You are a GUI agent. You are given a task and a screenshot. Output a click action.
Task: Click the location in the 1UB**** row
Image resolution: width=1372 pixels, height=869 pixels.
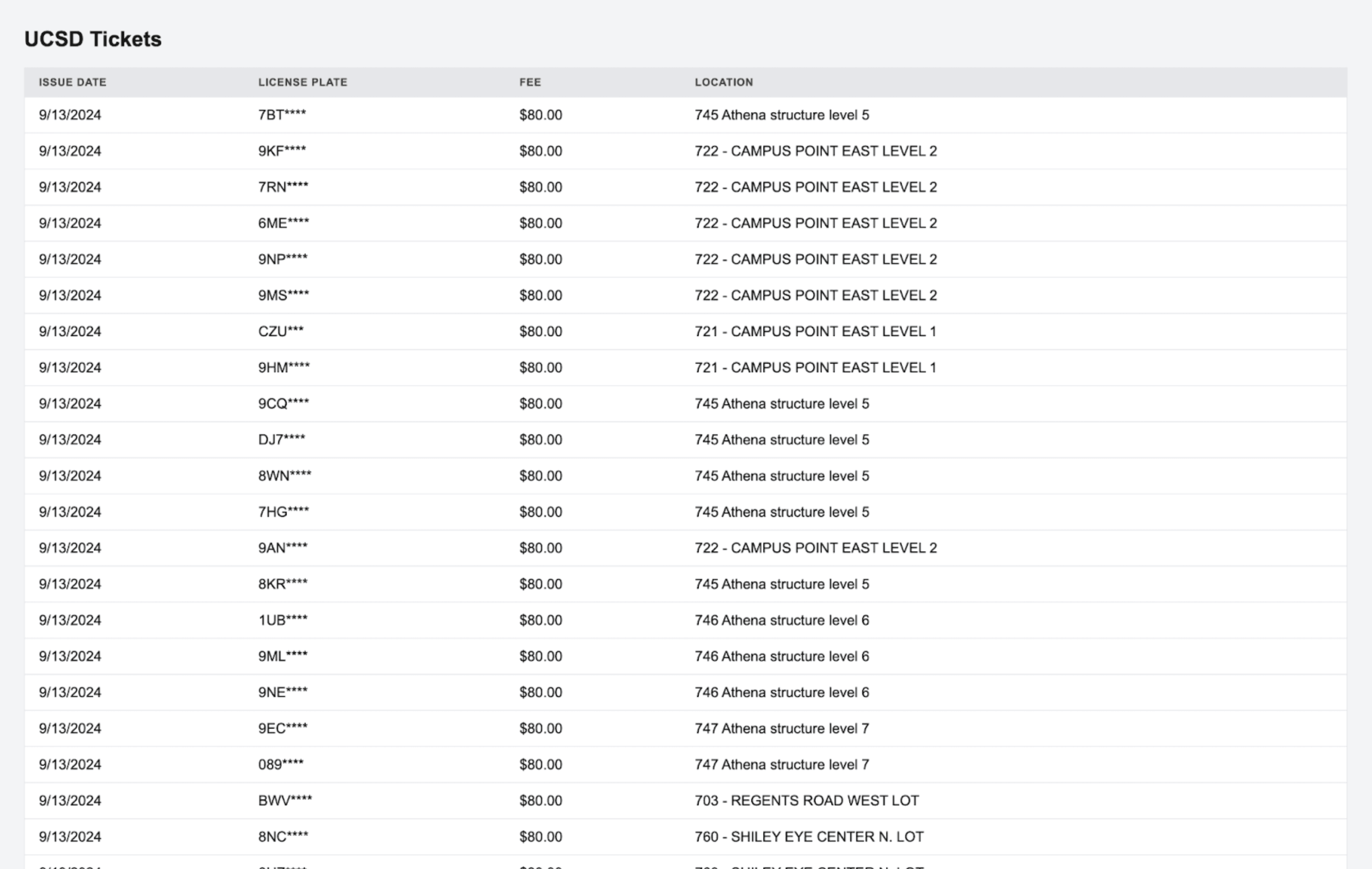click(782, 620)
